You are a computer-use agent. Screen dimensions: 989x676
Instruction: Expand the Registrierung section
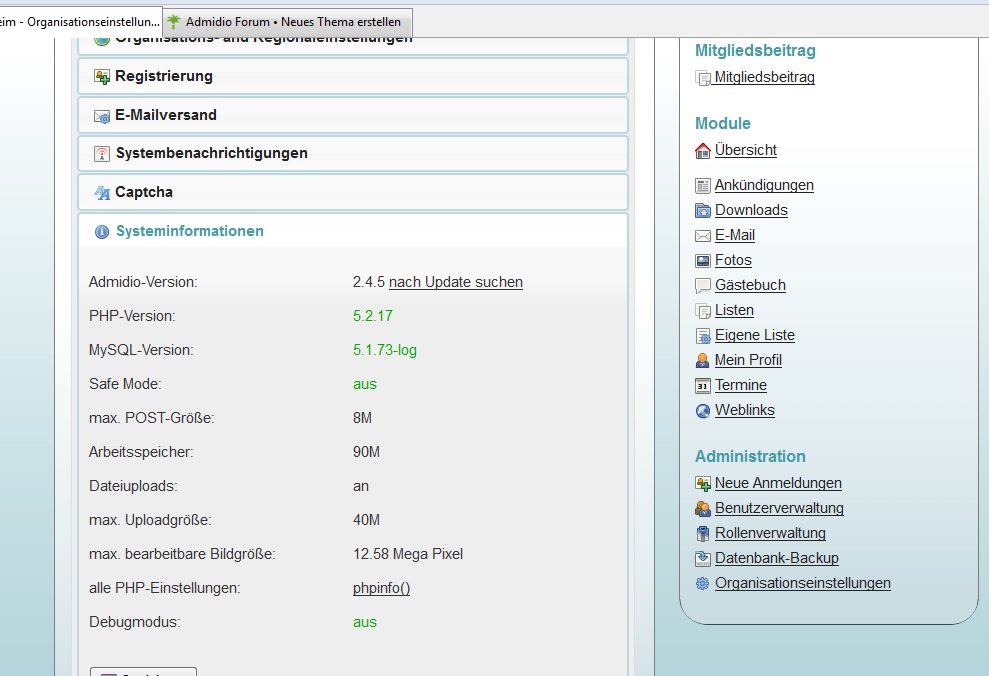point(164,76)
